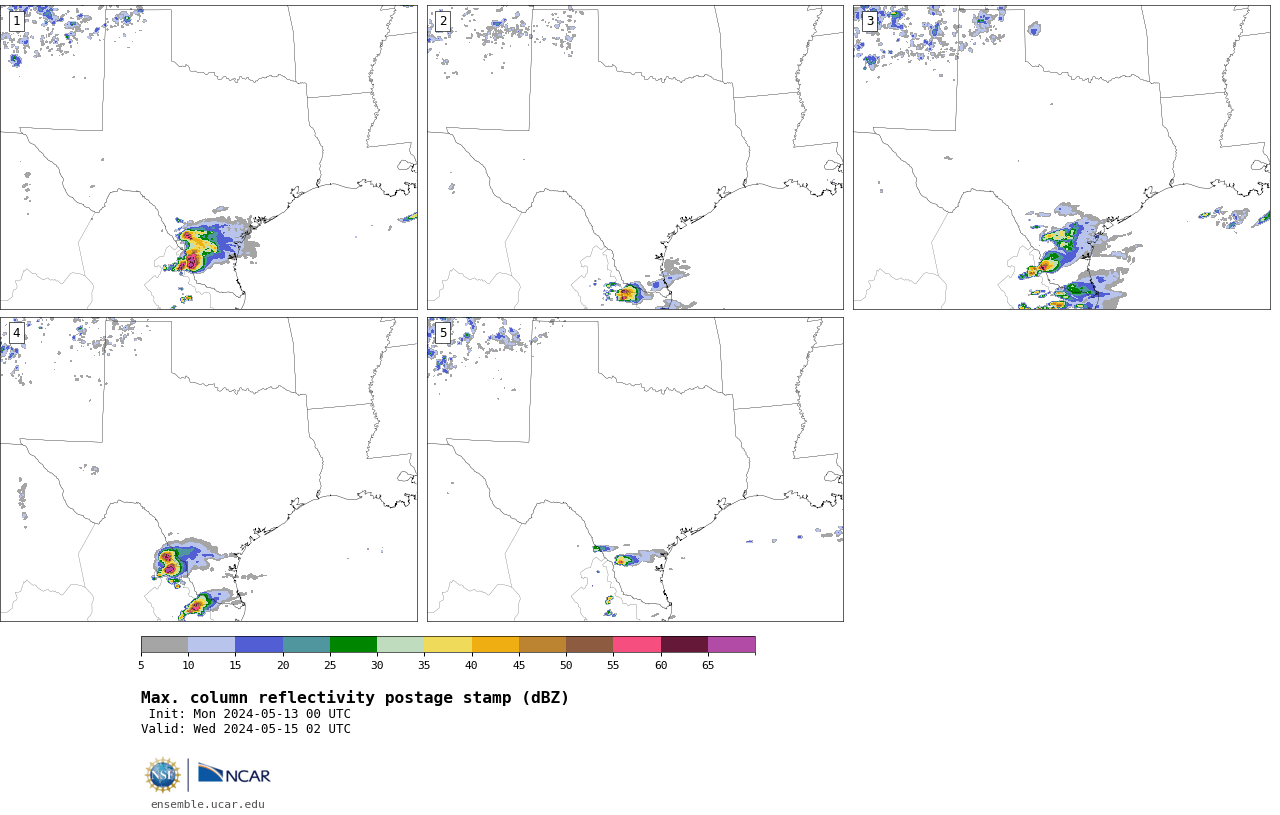Click the dark green 25-30 dBZ swatch
1280x815 pixels.
tap(353, 644)
